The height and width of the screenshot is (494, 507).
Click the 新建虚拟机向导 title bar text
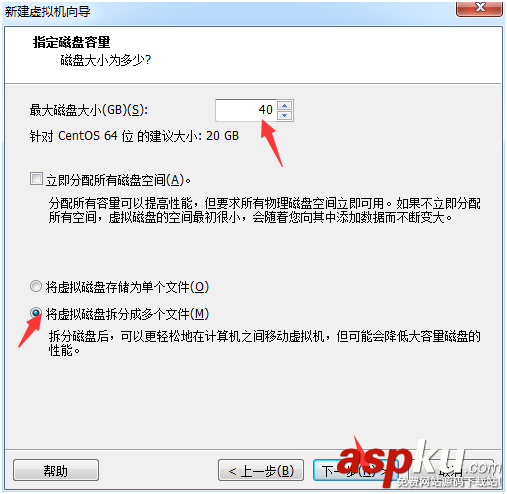pyautogui.click(x=47, y=12)
